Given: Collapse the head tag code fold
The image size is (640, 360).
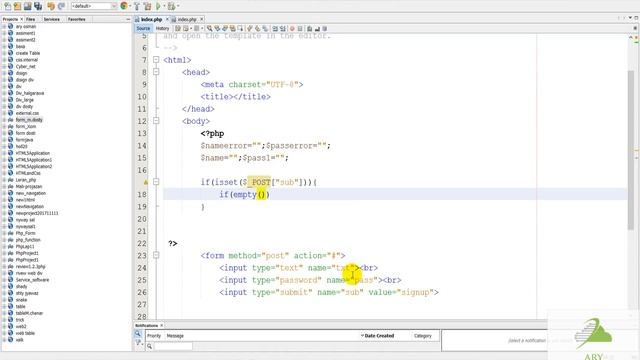Looking at the screenshot, I should (x=156, y=72).
